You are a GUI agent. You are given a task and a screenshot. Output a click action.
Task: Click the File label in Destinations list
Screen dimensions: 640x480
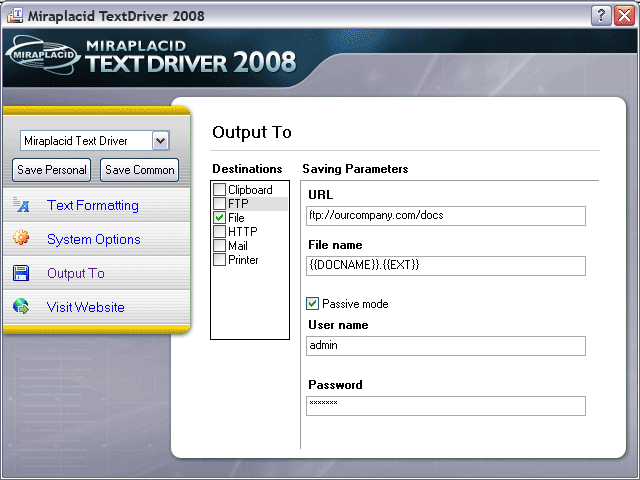(236, 218)
